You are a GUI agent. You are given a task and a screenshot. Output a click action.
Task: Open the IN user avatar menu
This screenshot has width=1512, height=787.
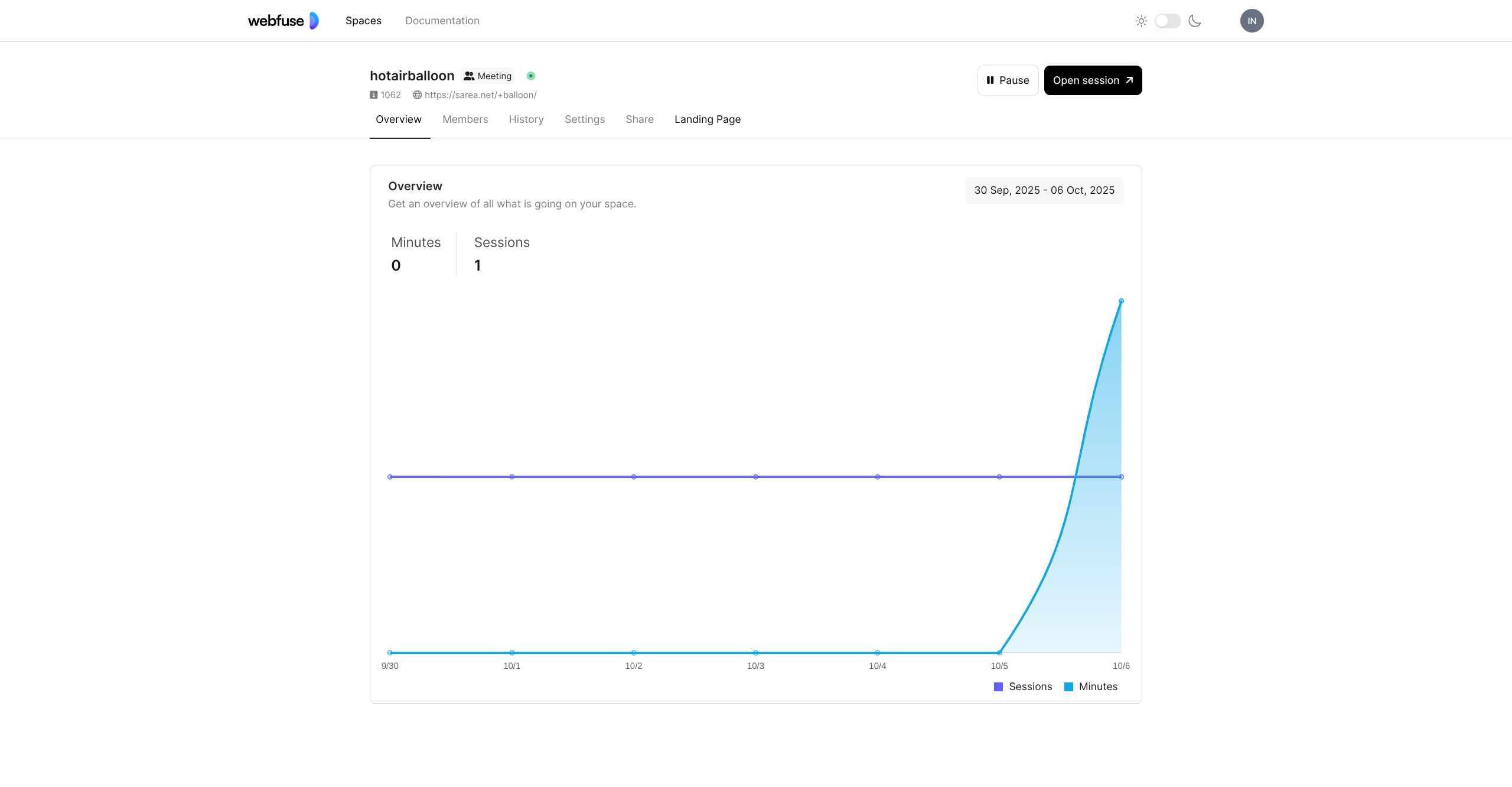[x=1252, y=21]
